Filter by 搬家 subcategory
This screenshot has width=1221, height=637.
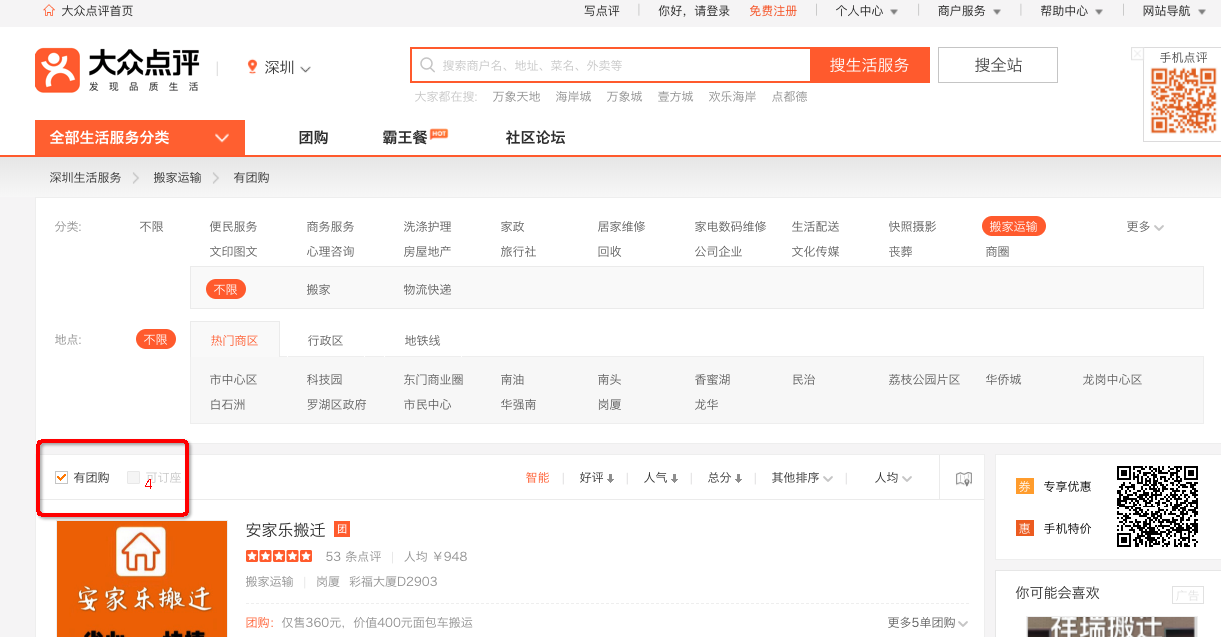tap(319, 289)
